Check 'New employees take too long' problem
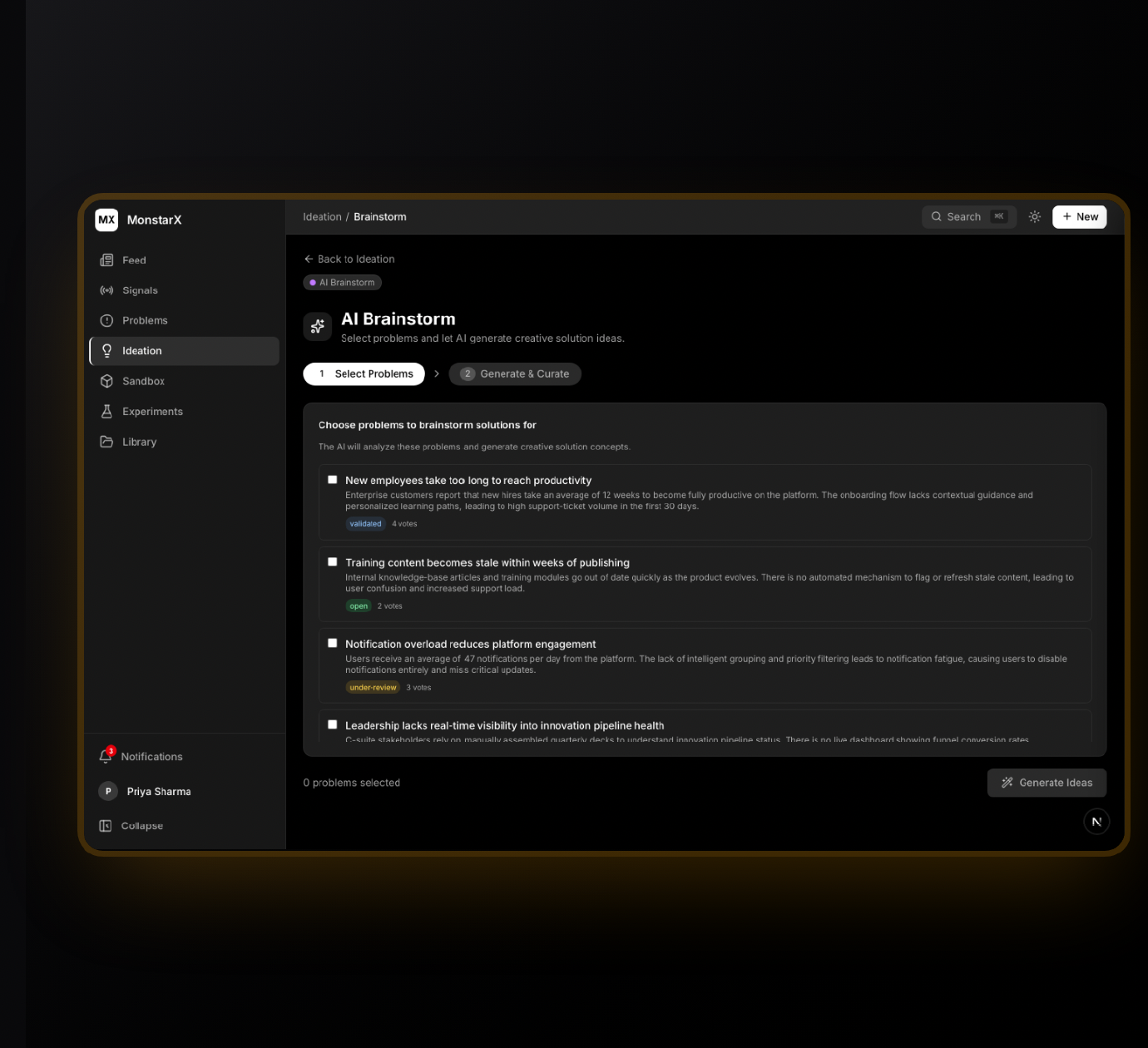 333,480
